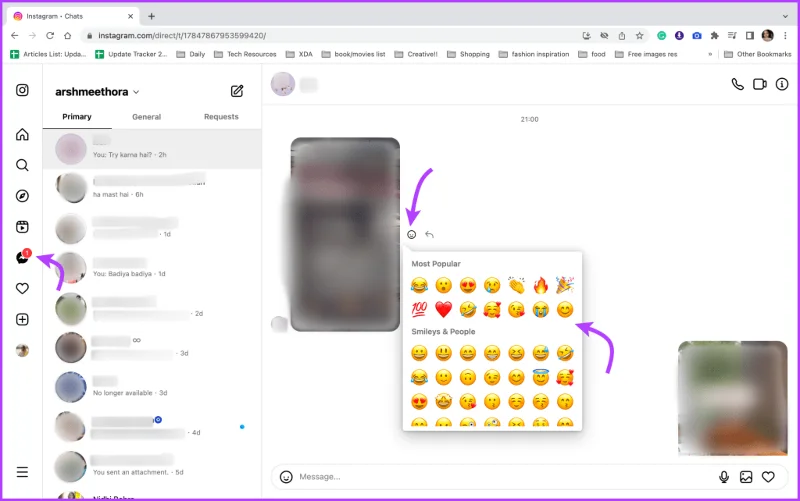800x501 pixels.
Task: Pick the fire emoji
Action: pyautogui.click(x=540, y=285)
